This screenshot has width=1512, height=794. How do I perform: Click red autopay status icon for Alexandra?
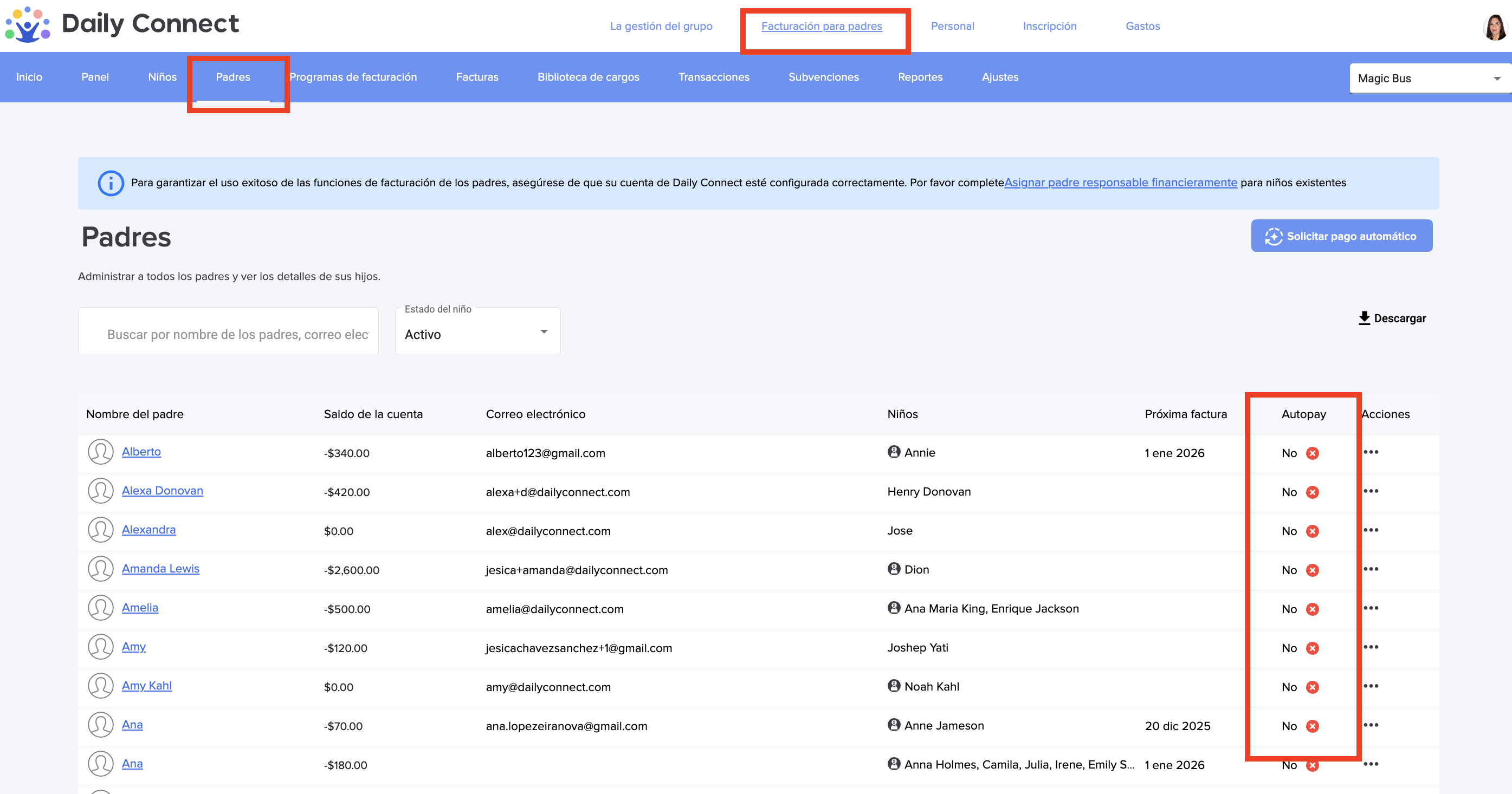coord(1313,531)
